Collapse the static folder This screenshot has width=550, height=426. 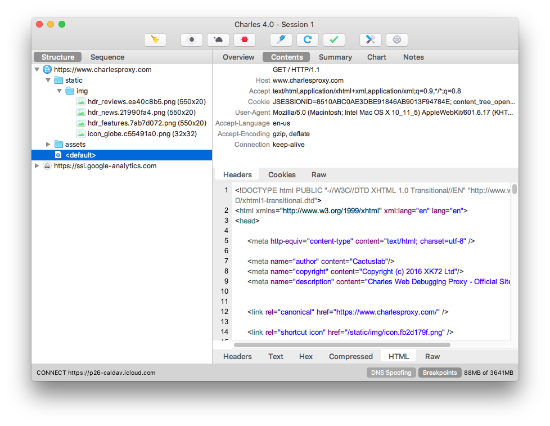[48, 80]
